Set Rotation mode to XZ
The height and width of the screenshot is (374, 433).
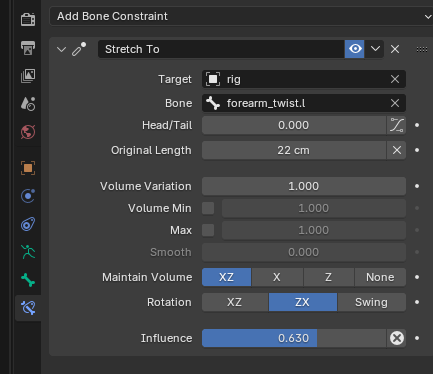click(235, 302)
